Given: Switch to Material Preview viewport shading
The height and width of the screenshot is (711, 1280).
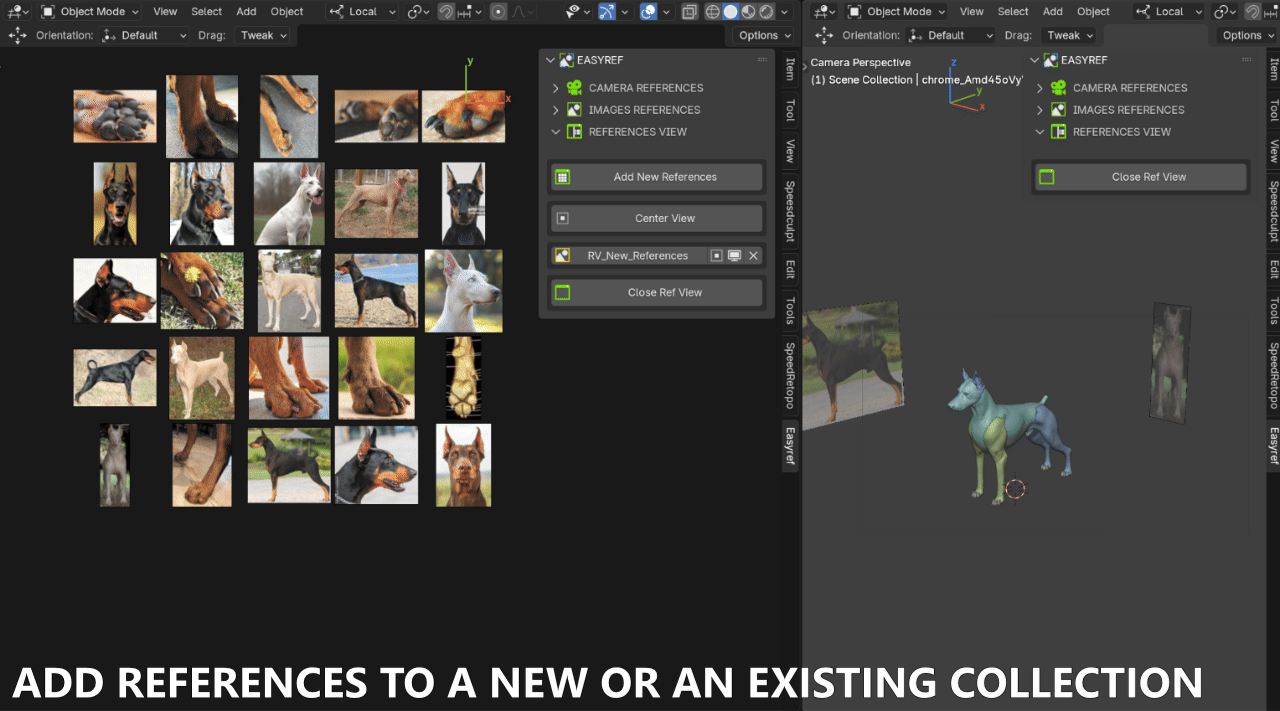Looking at the screenshot, I should (x=748, y=11).
